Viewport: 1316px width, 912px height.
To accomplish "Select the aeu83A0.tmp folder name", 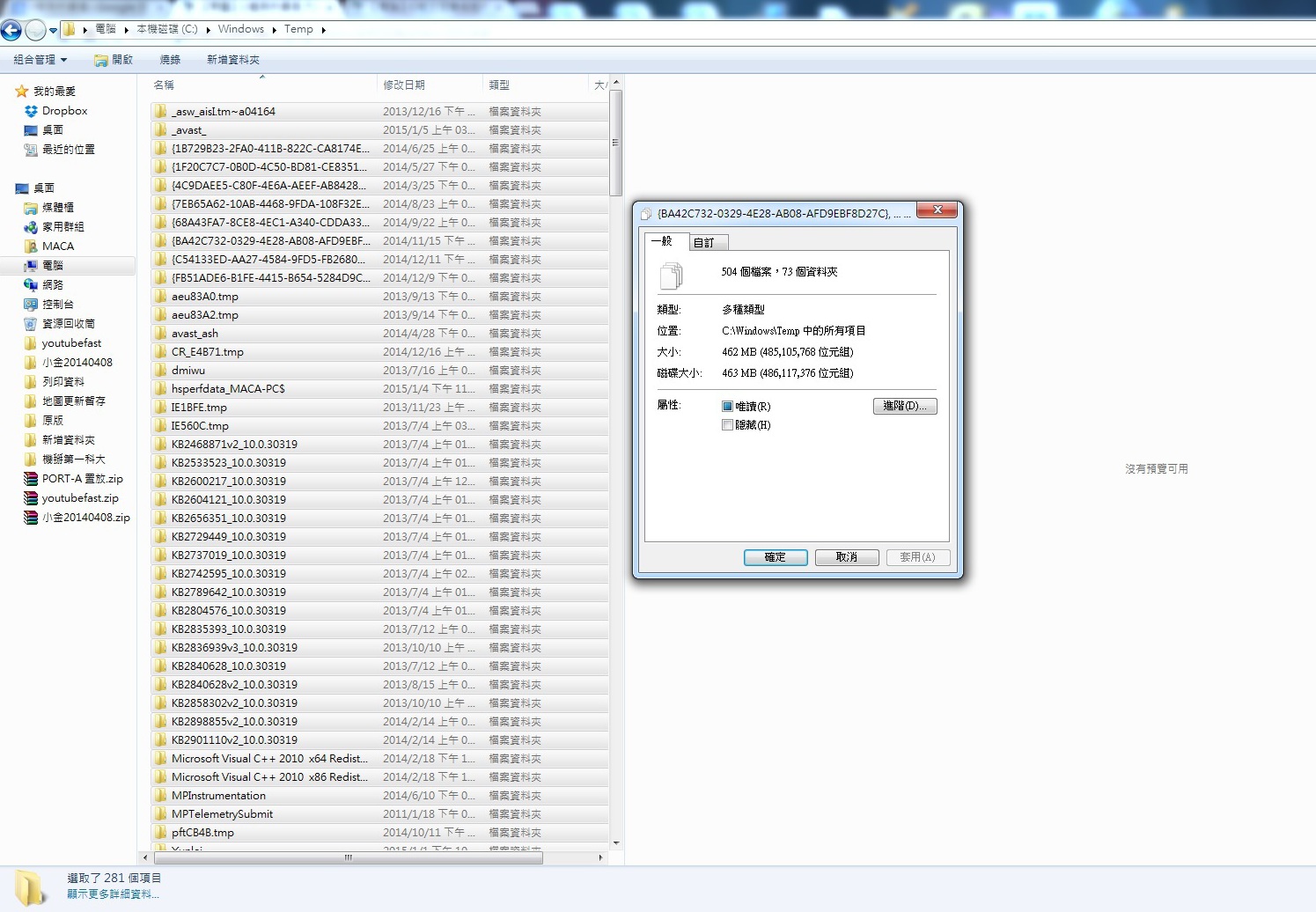I will pos(205,297).
